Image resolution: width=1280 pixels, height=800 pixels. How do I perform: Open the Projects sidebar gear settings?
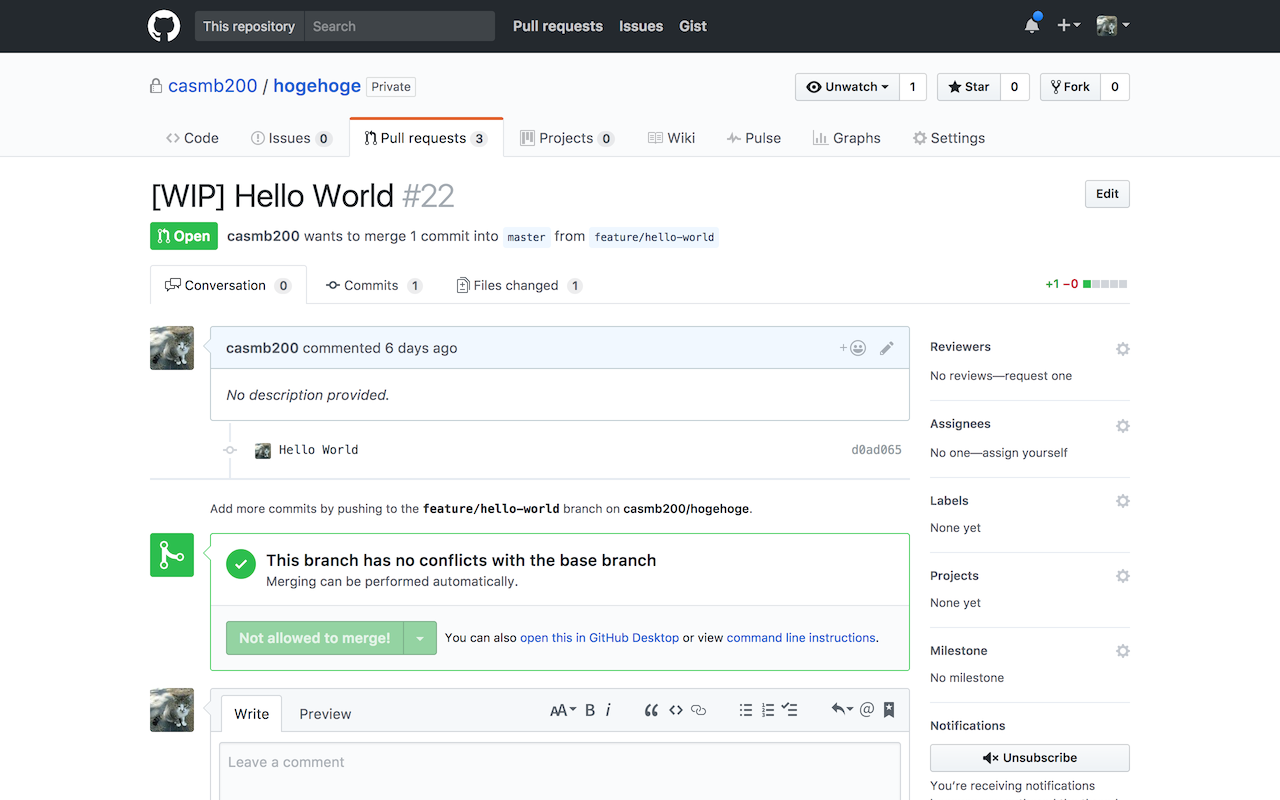[x=1122, y=576]
